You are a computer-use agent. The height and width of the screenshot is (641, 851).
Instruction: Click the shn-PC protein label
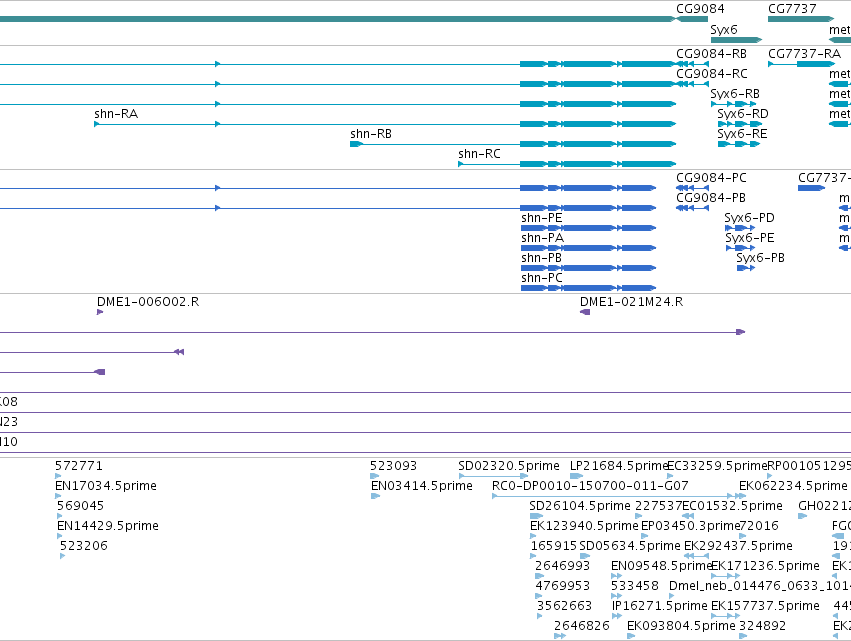(542, 278)
